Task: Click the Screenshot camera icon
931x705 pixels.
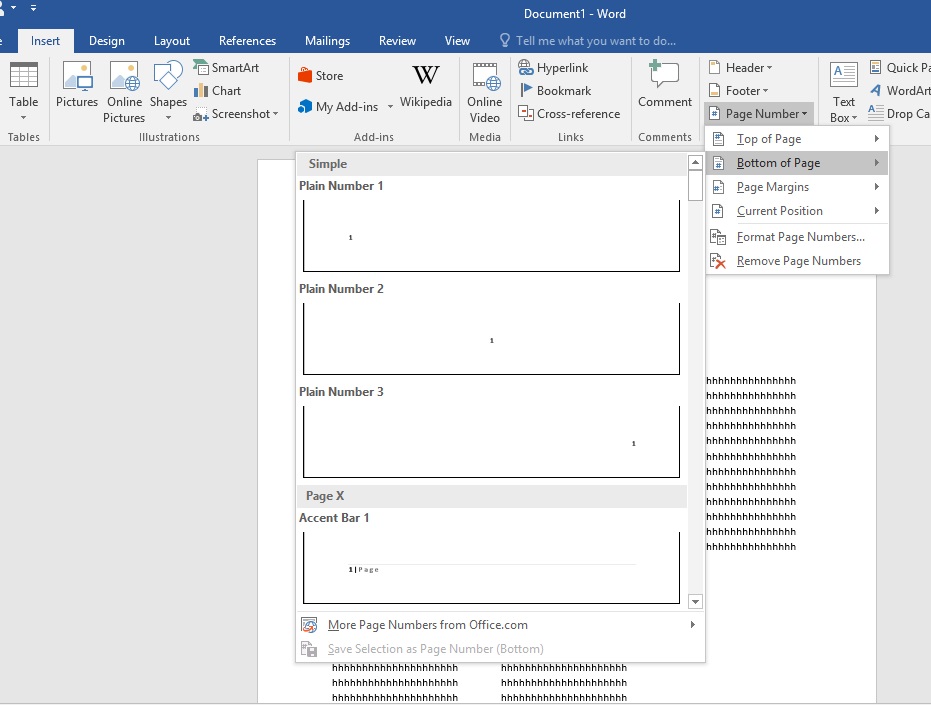Action: coord(201,114)
